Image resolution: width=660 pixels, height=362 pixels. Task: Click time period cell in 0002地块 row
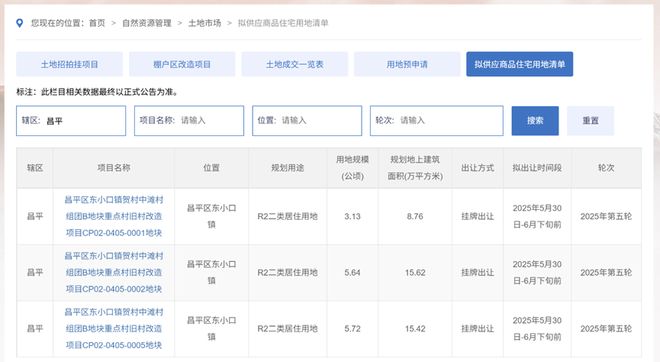click(x=537, y=272)
